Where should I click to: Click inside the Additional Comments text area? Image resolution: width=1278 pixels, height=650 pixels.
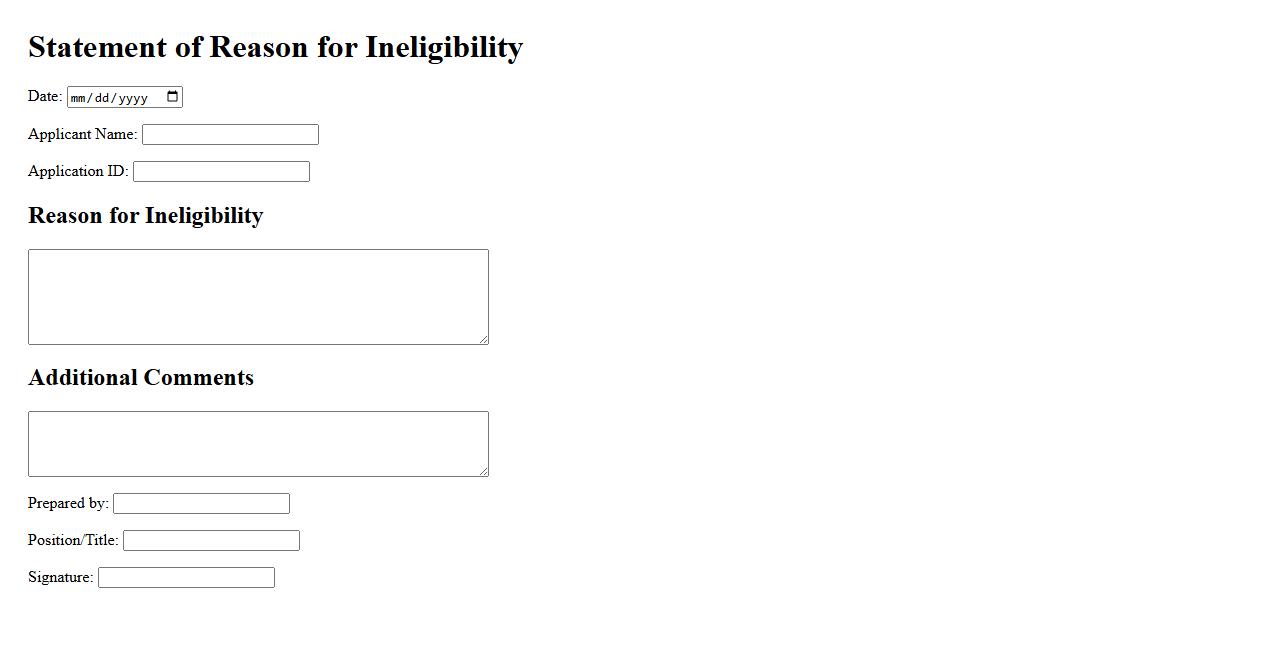click(258, 444)
